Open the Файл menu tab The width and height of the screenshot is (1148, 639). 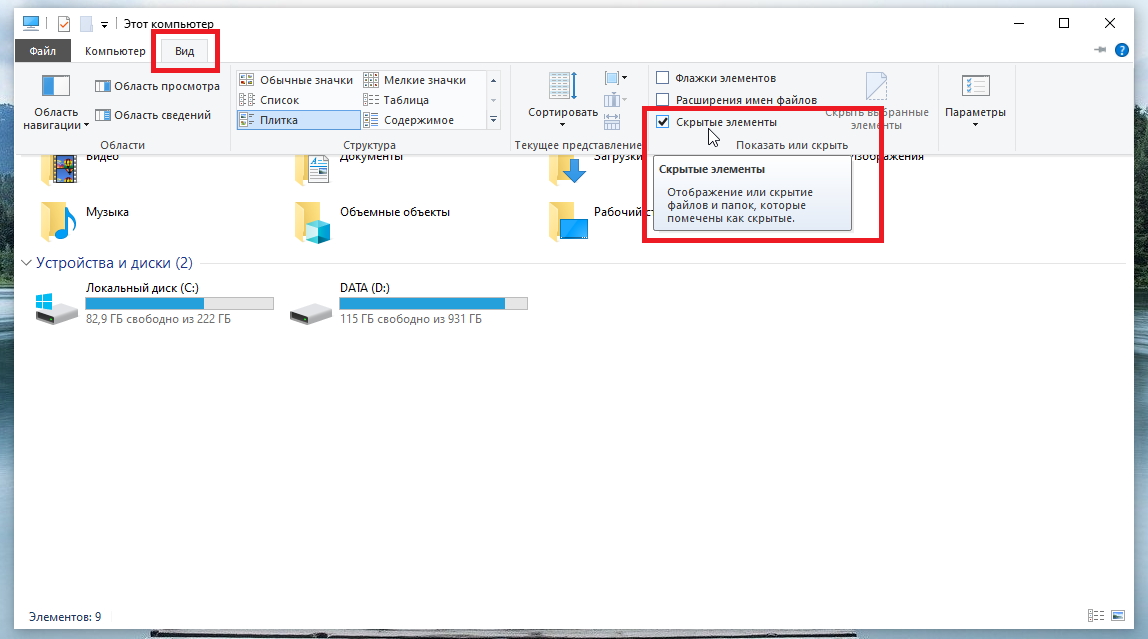[x=42, y=51]
